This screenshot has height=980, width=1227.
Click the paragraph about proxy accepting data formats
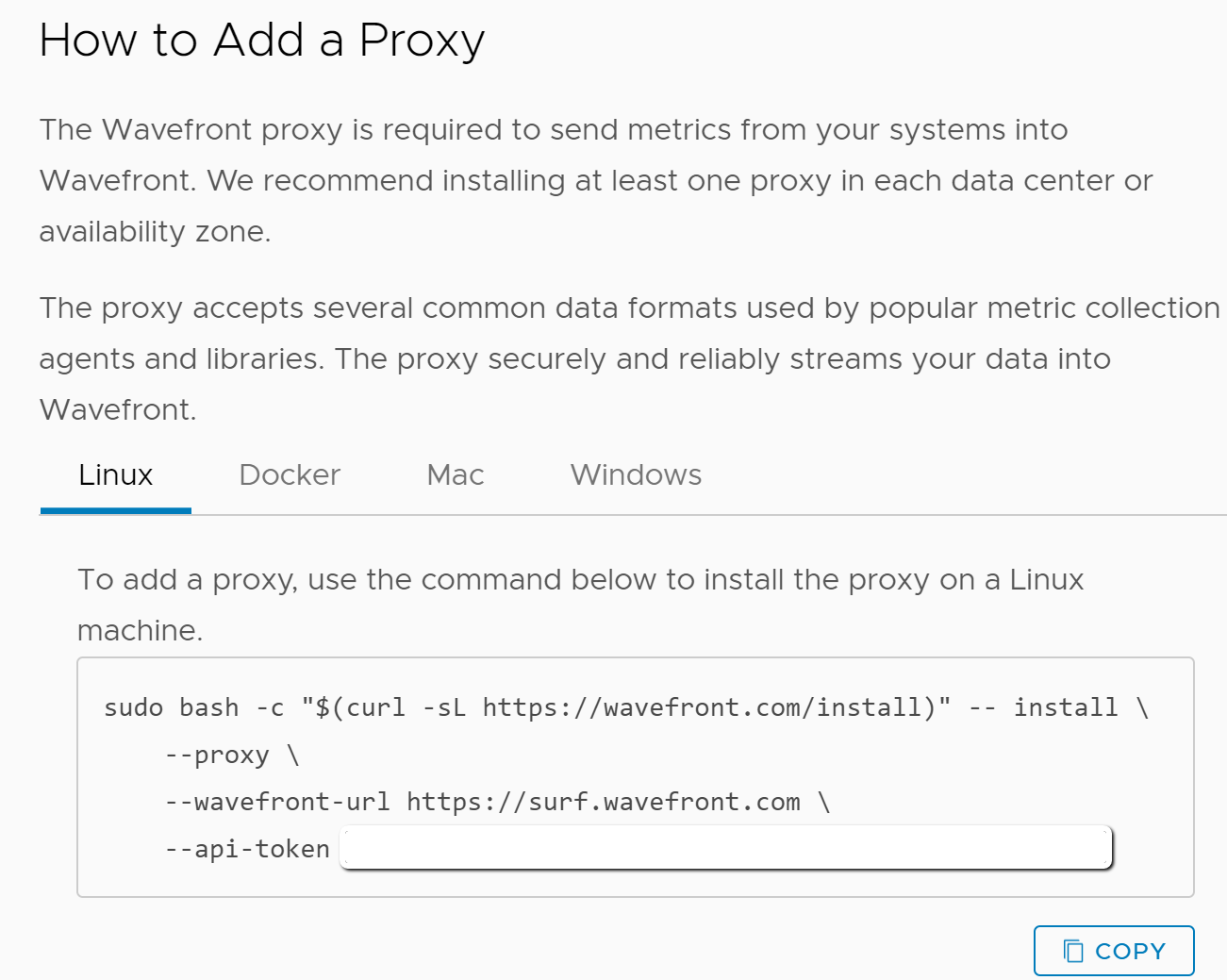(630, 358)
